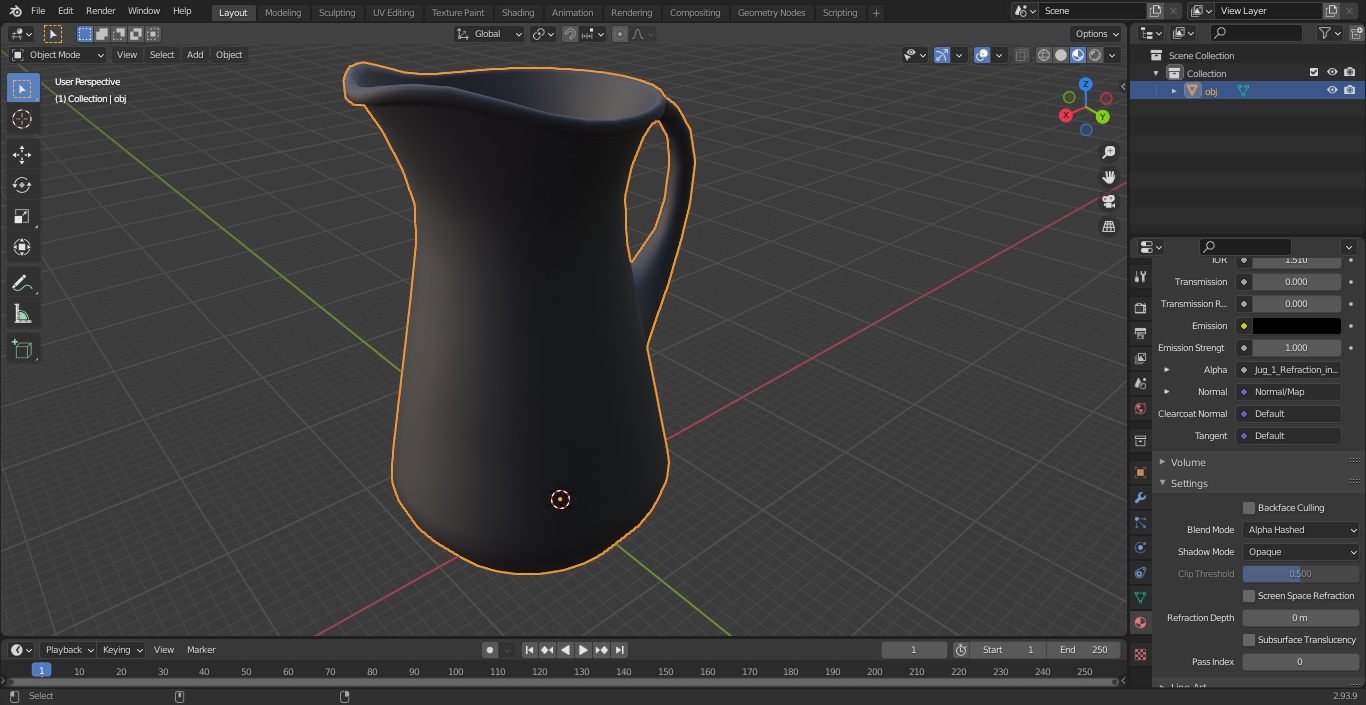Open the Playback dropdown in timeline
1366x705 pixels.
click(x=68, y=650)
